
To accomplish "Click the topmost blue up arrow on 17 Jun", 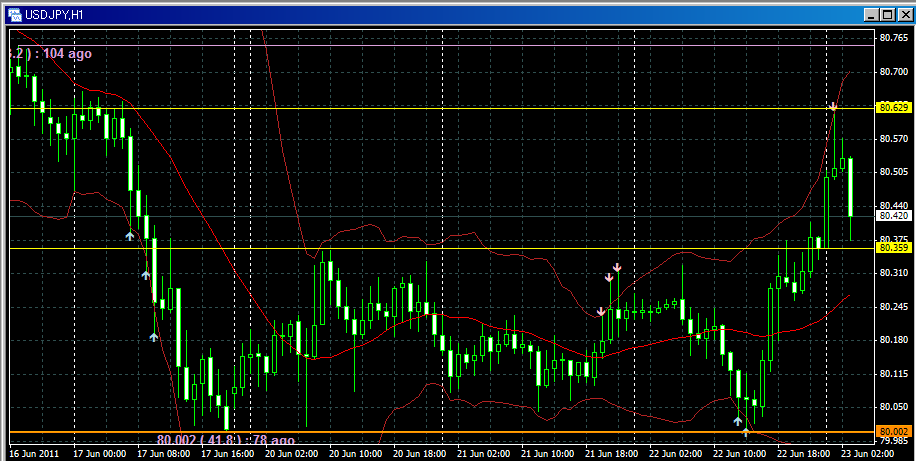I will coord(129,236).
